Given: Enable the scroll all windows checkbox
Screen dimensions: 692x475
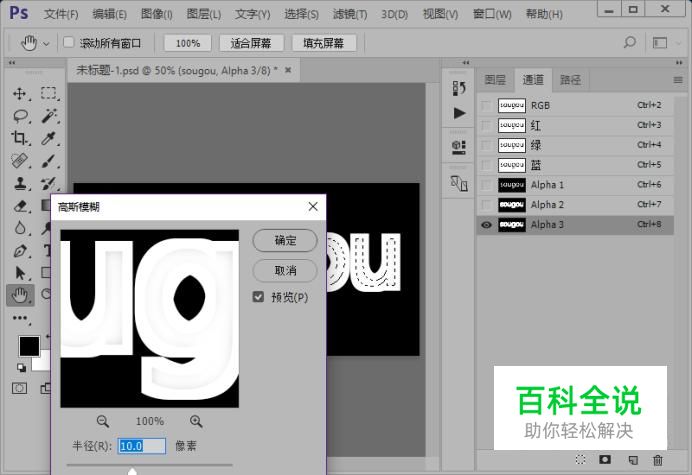Looking at the screenshot, I should pyautogui.click(x=68, y=42).
